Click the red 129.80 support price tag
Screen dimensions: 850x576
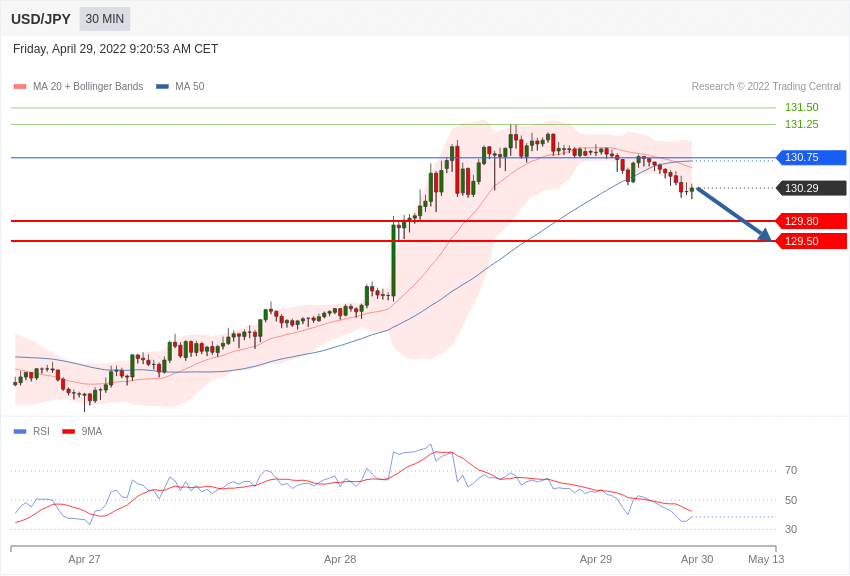coord(811,221)
